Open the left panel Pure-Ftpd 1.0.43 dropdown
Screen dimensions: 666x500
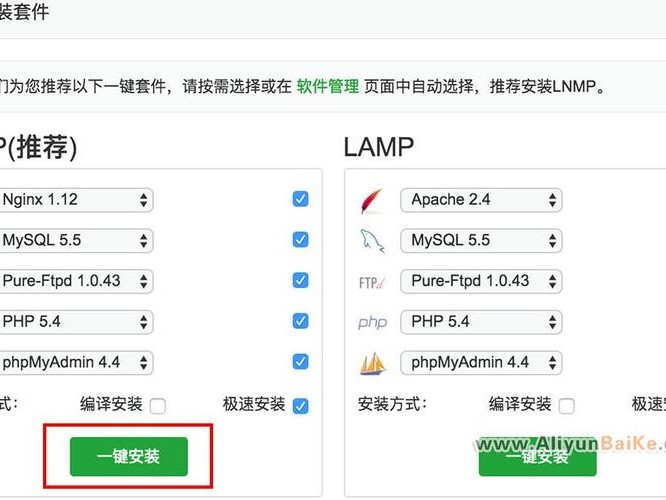click(76, 281)
